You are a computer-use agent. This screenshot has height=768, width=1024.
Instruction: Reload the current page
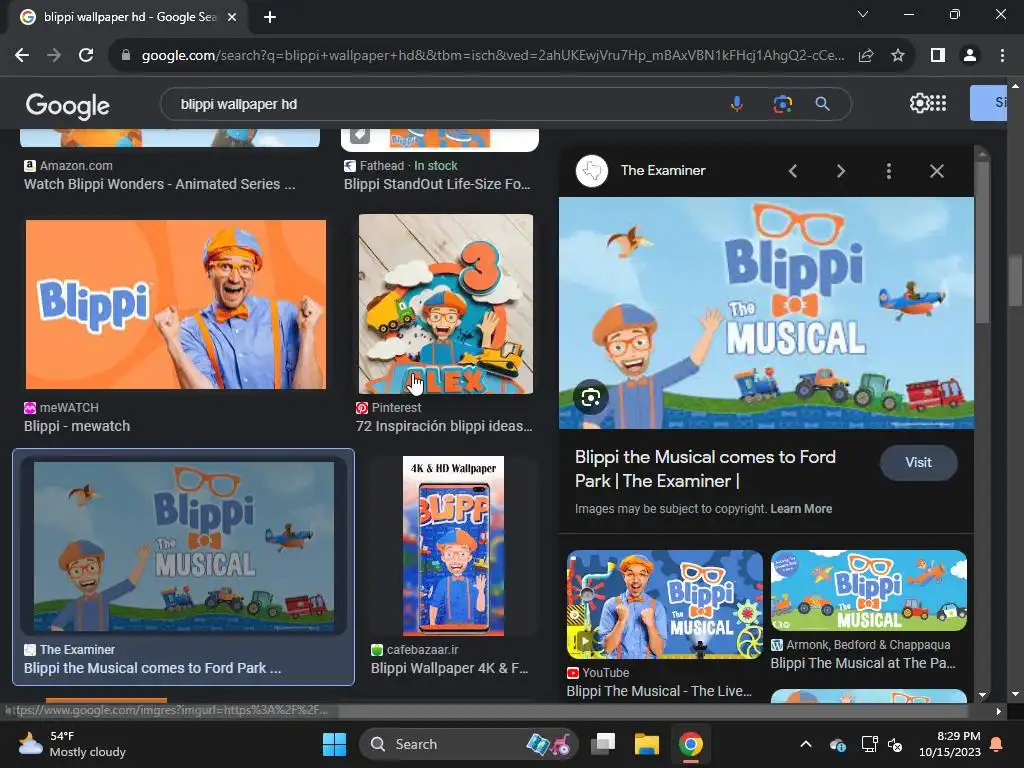86,56
